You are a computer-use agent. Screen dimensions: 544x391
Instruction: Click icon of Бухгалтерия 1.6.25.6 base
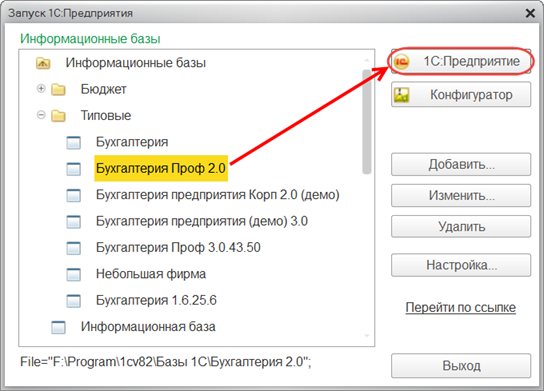click(x=74, y=301)
